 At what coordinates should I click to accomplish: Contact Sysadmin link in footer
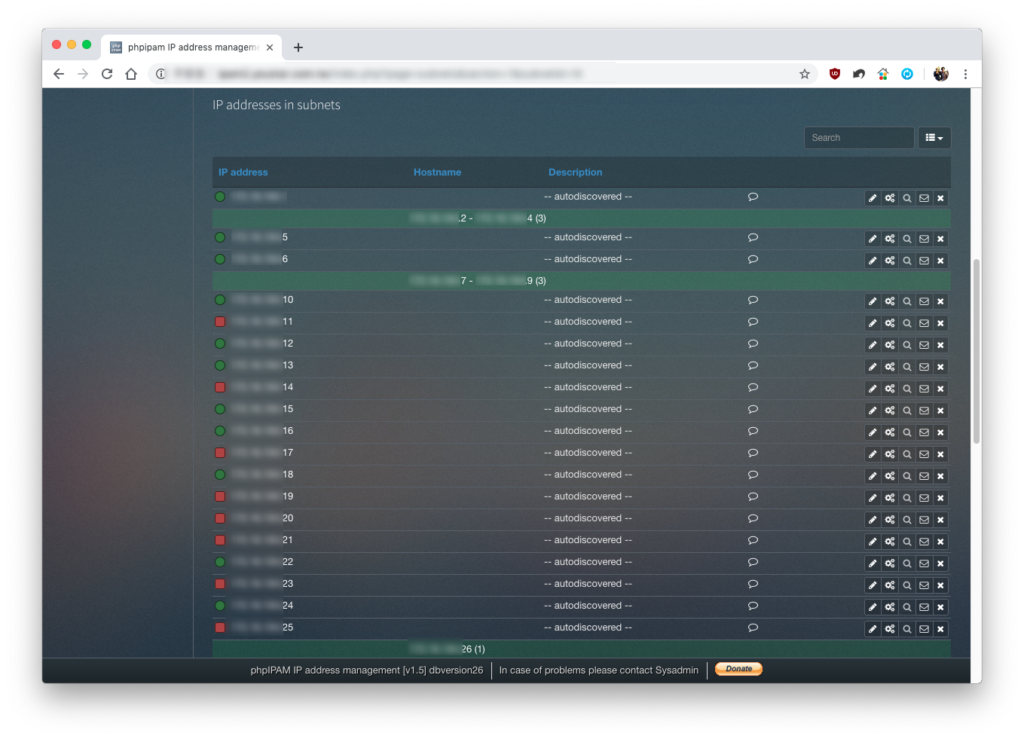pyautogui.click(x=677, y=670)
